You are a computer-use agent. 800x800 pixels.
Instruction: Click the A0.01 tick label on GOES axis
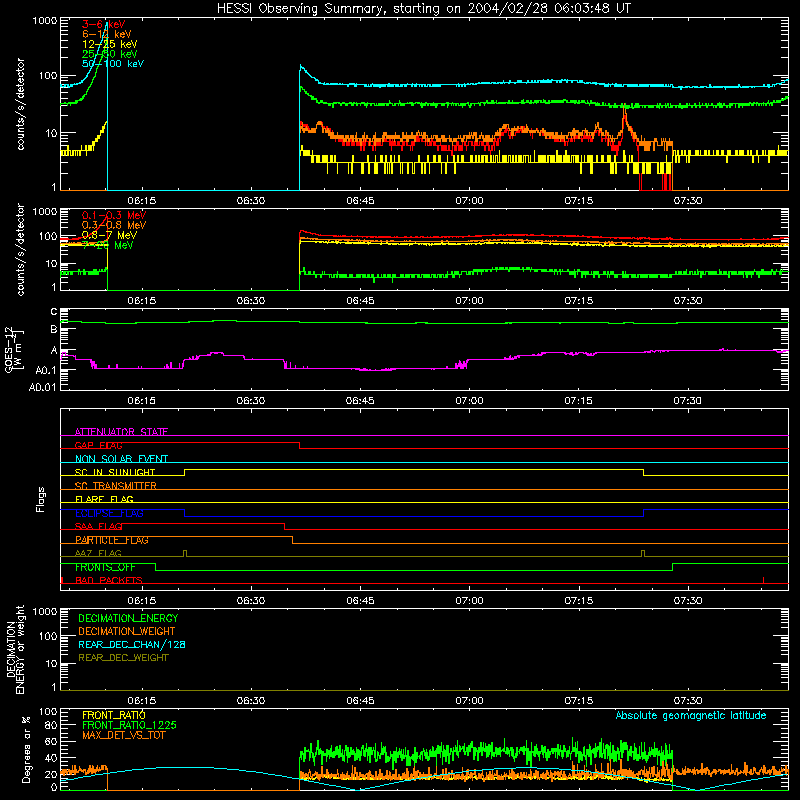pyautogui.click(x=42, y=387)
